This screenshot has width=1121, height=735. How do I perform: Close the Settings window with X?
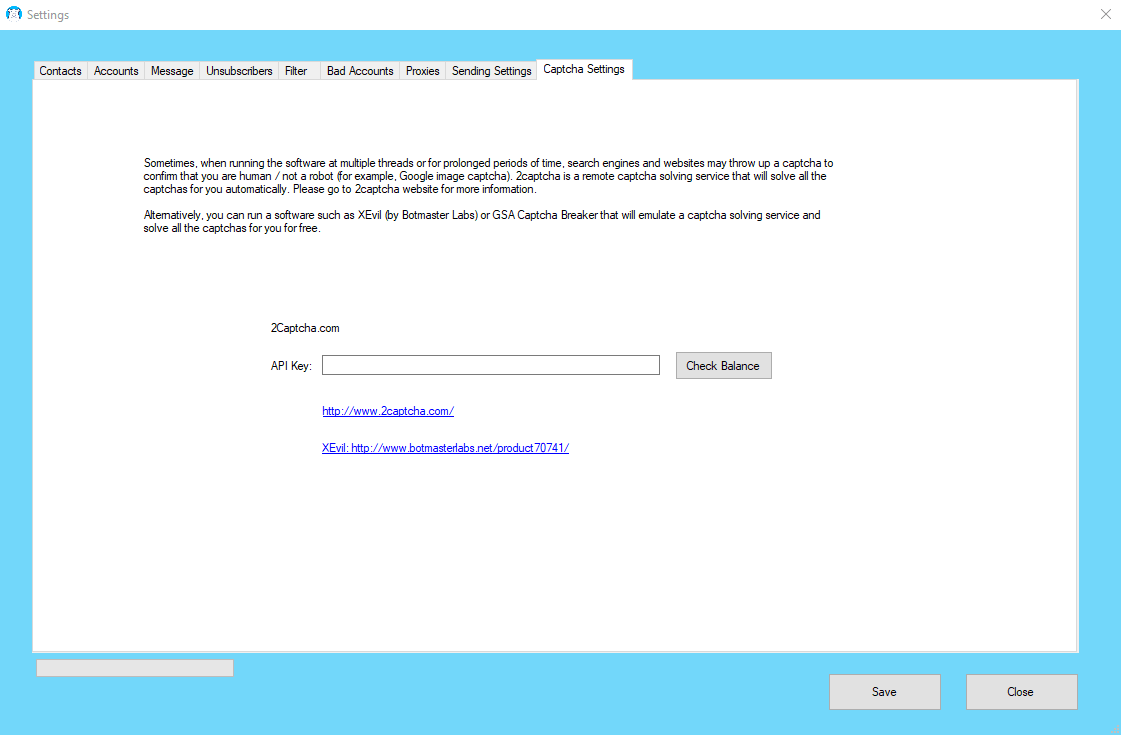pos(1105,14)
